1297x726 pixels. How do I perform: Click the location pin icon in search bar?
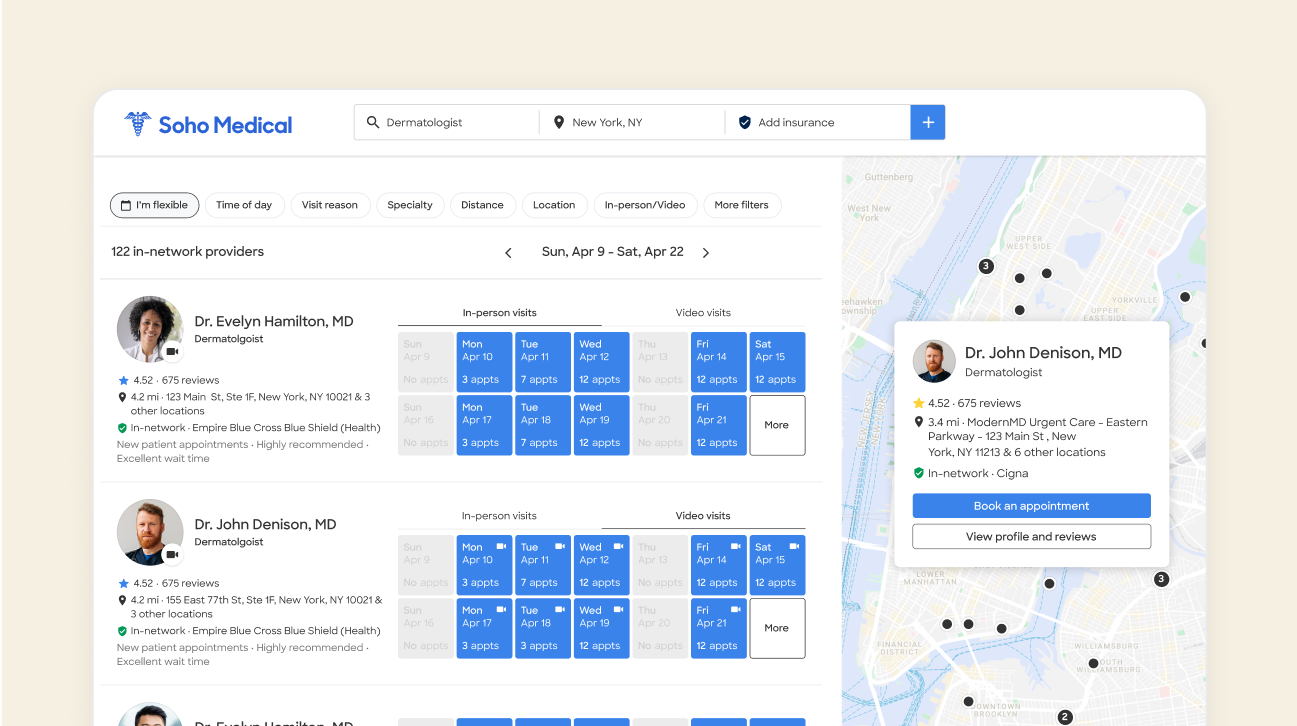click(558, 122)
